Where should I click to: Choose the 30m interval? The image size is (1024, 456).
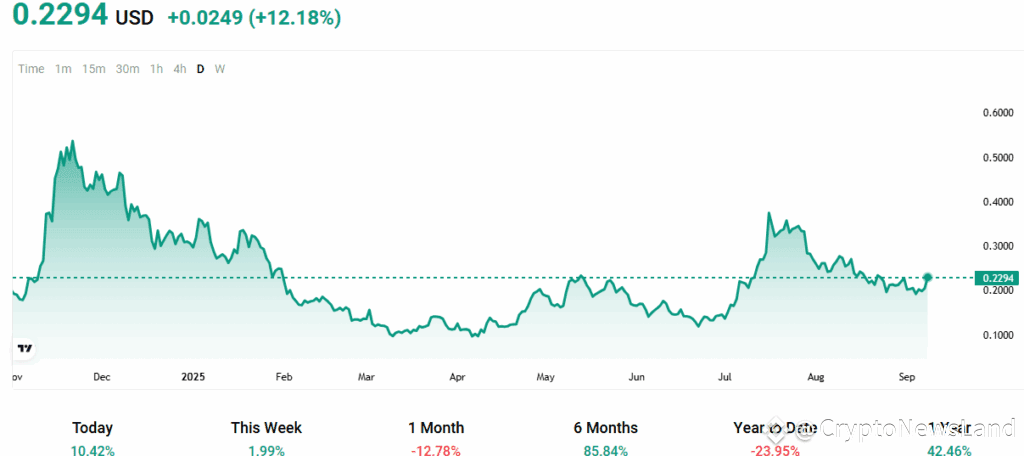click(x=127, y=69)
